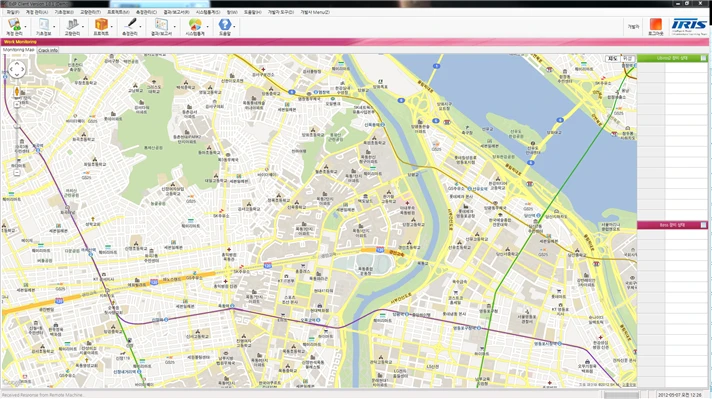Open the 교량관리 bridge management icon

coord(72,27)
